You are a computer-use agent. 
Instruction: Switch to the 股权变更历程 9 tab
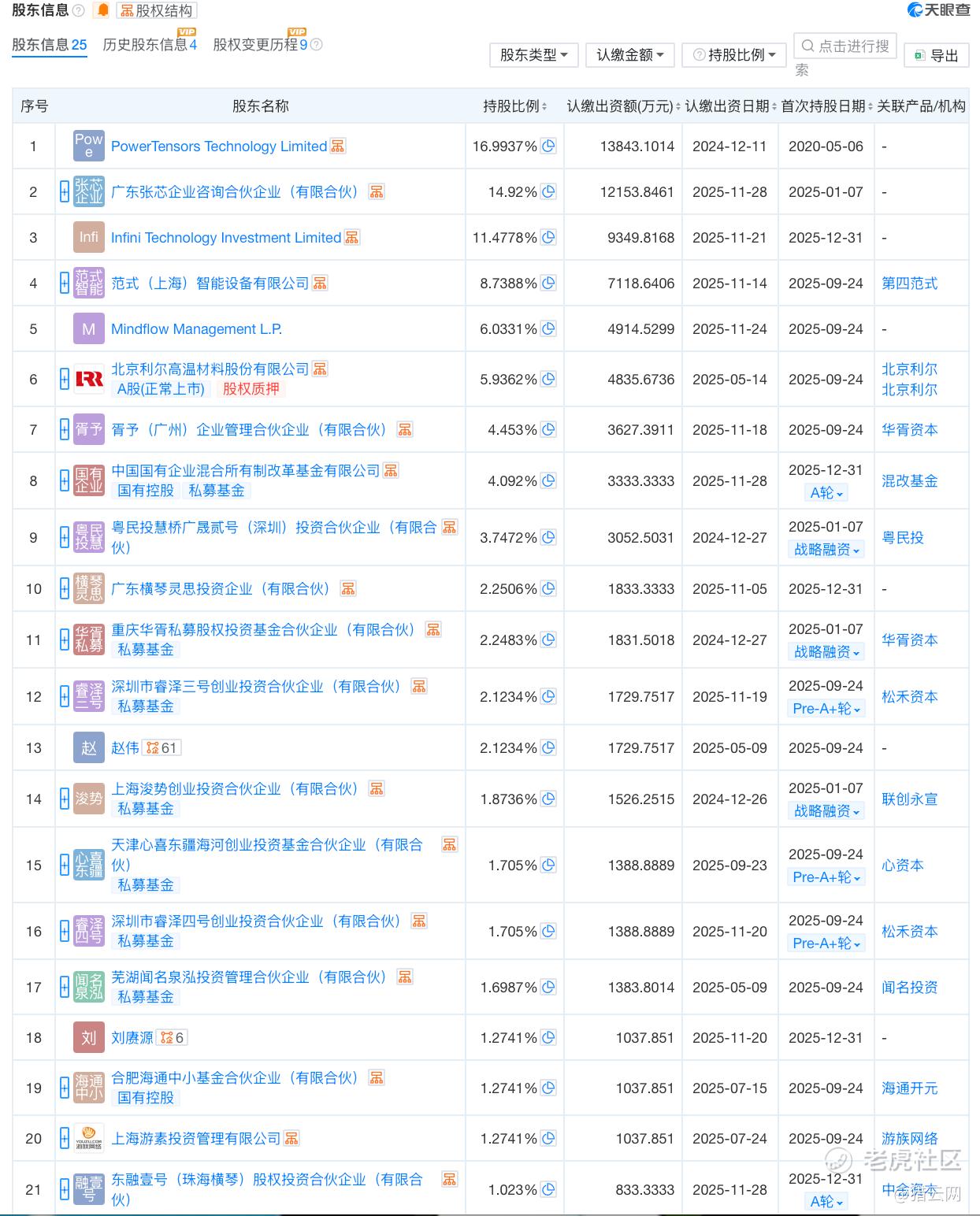click(261, 45)
